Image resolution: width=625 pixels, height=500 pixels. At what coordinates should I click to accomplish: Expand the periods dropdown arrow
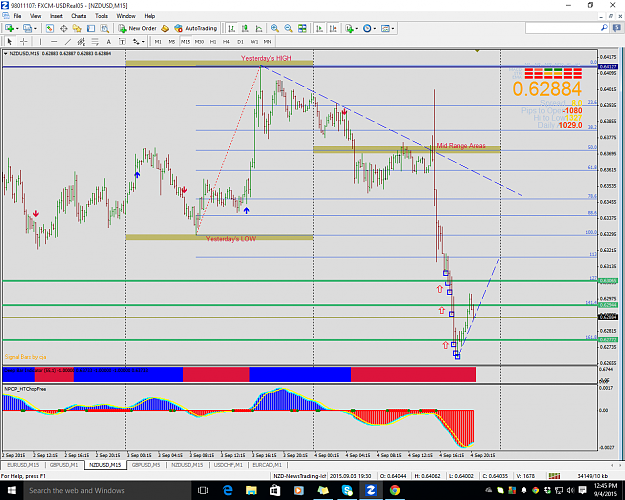375,28
